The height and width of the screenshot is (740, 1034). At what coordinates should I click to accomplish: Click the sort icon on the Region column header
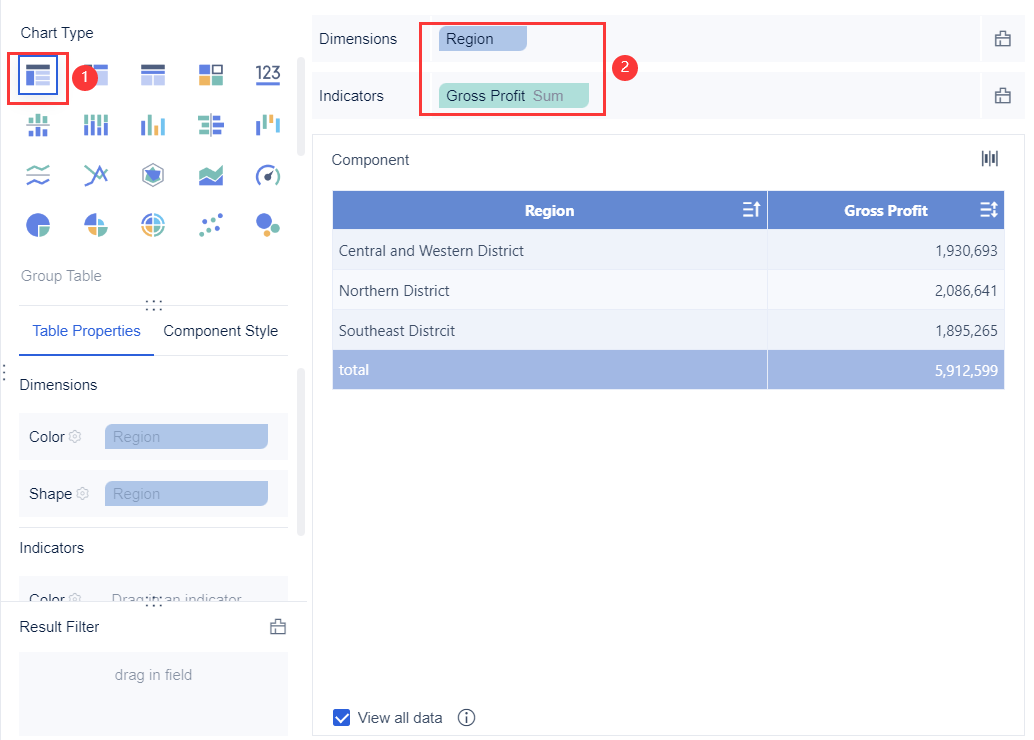pyautogui.click(x=753, y=210)
